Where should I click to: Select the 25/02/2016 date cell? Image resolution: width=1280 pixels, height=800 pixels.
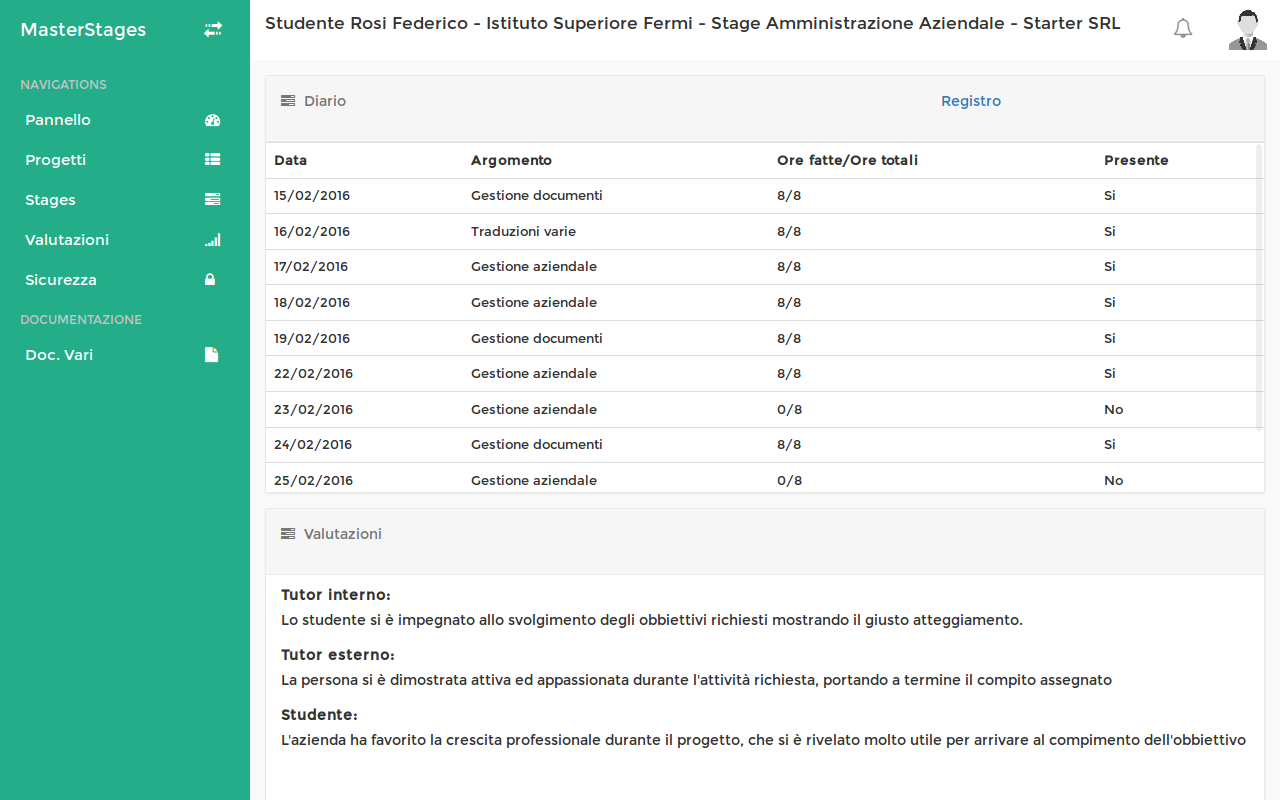pos(313,480)
